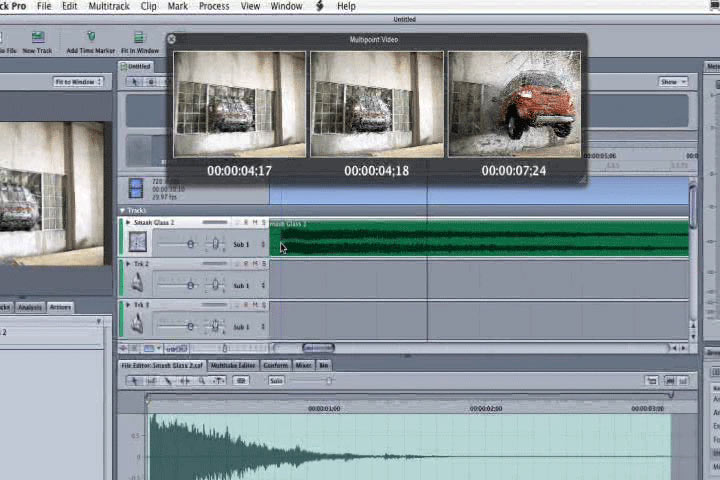Screen dimensions: 720x480
Task: Toggle the Solo button in File Editor
Action: pyautogui.click(x=276, y=380)
